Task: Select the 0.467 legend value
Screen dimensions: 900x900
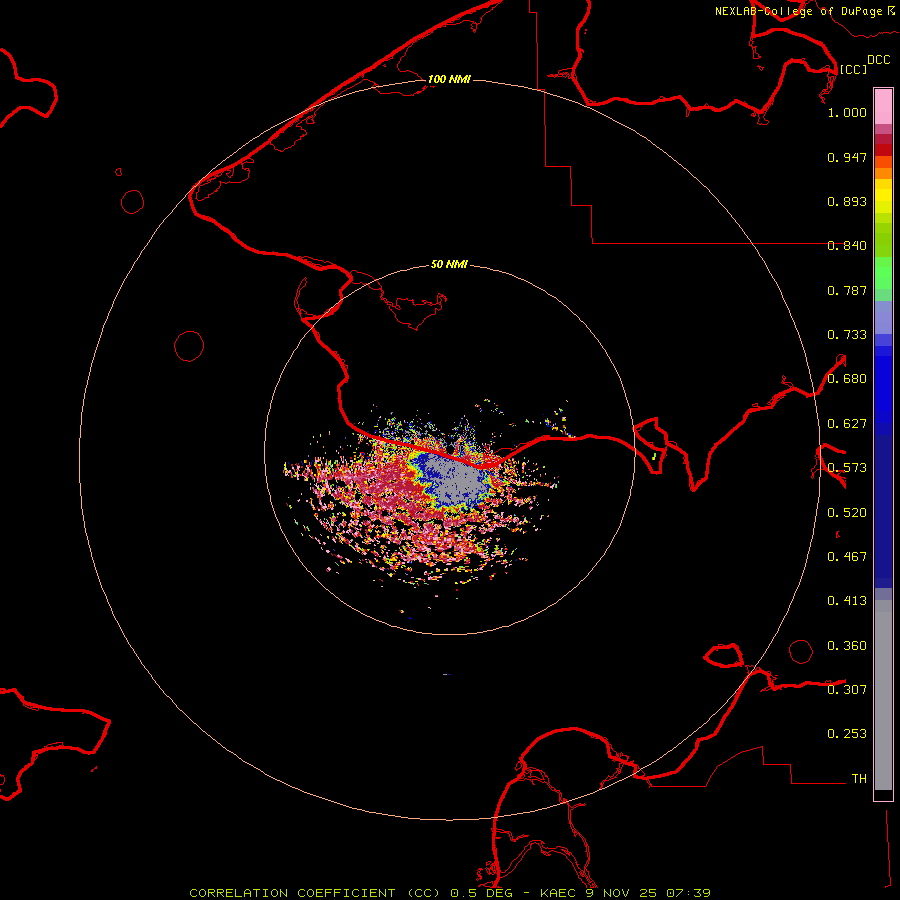Action: [x=847, y=557]
